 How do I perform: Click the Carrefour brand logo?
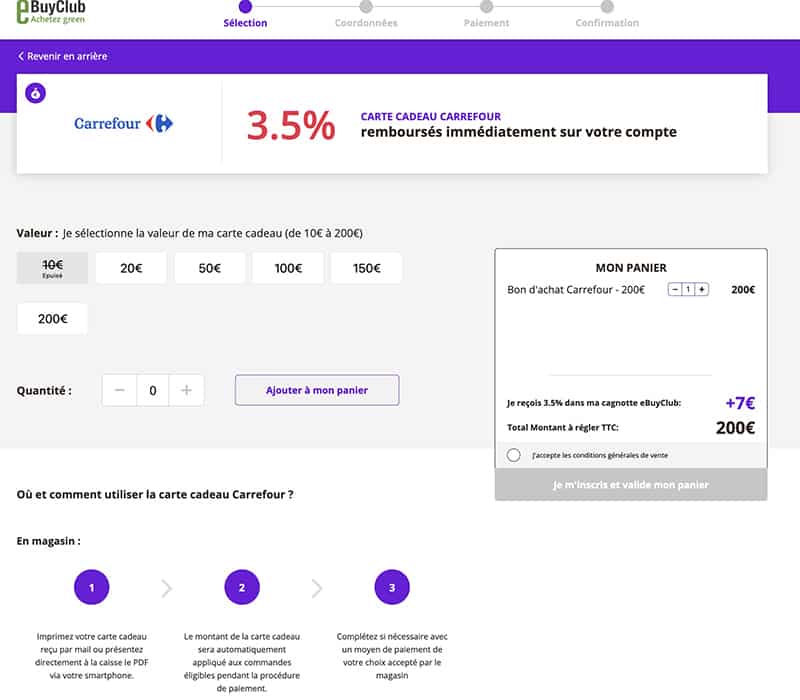coord(123,123)
